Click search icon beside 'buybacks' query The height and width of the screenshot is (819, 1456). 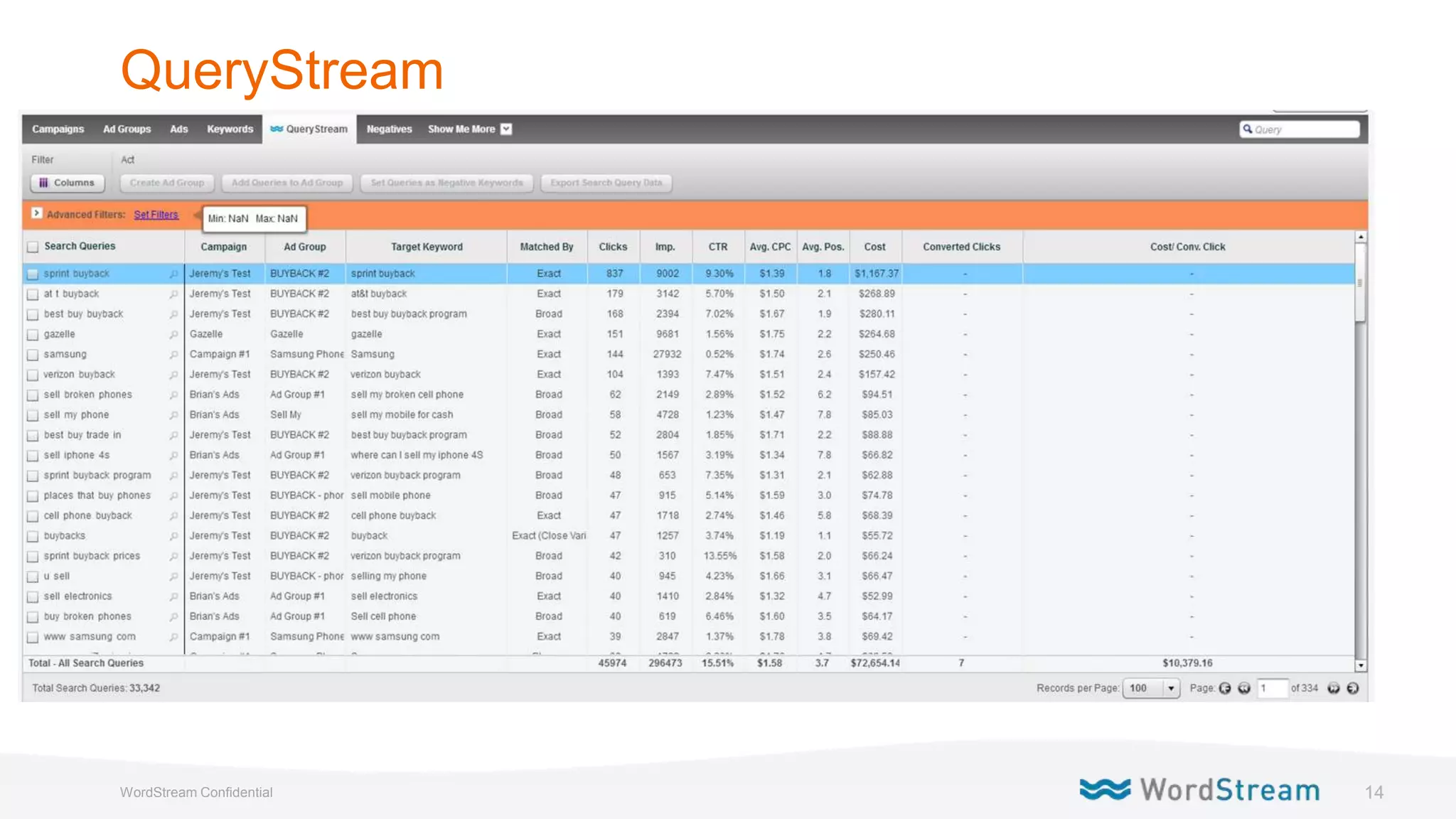(173, 536)
